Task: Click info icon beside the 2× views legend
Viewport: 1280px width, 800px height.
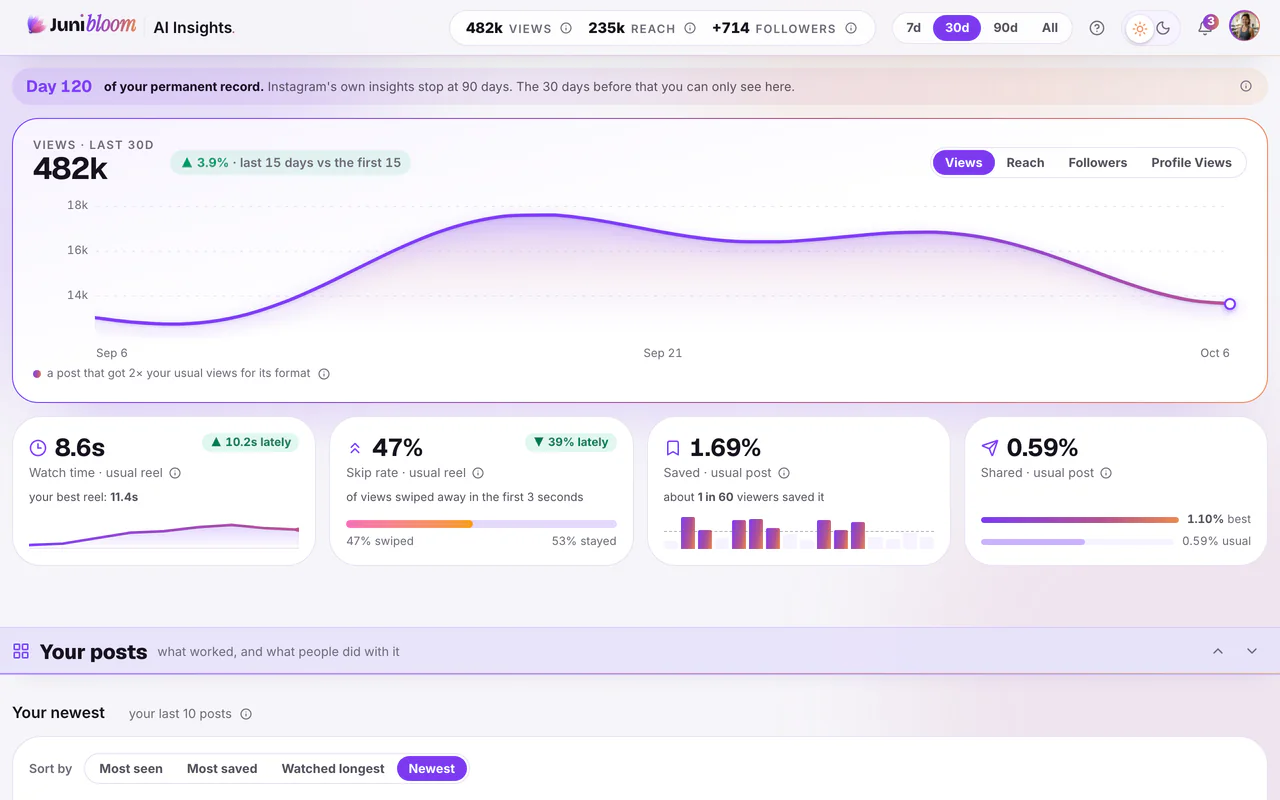Action: pyautogui.click(x=324, y=374)
